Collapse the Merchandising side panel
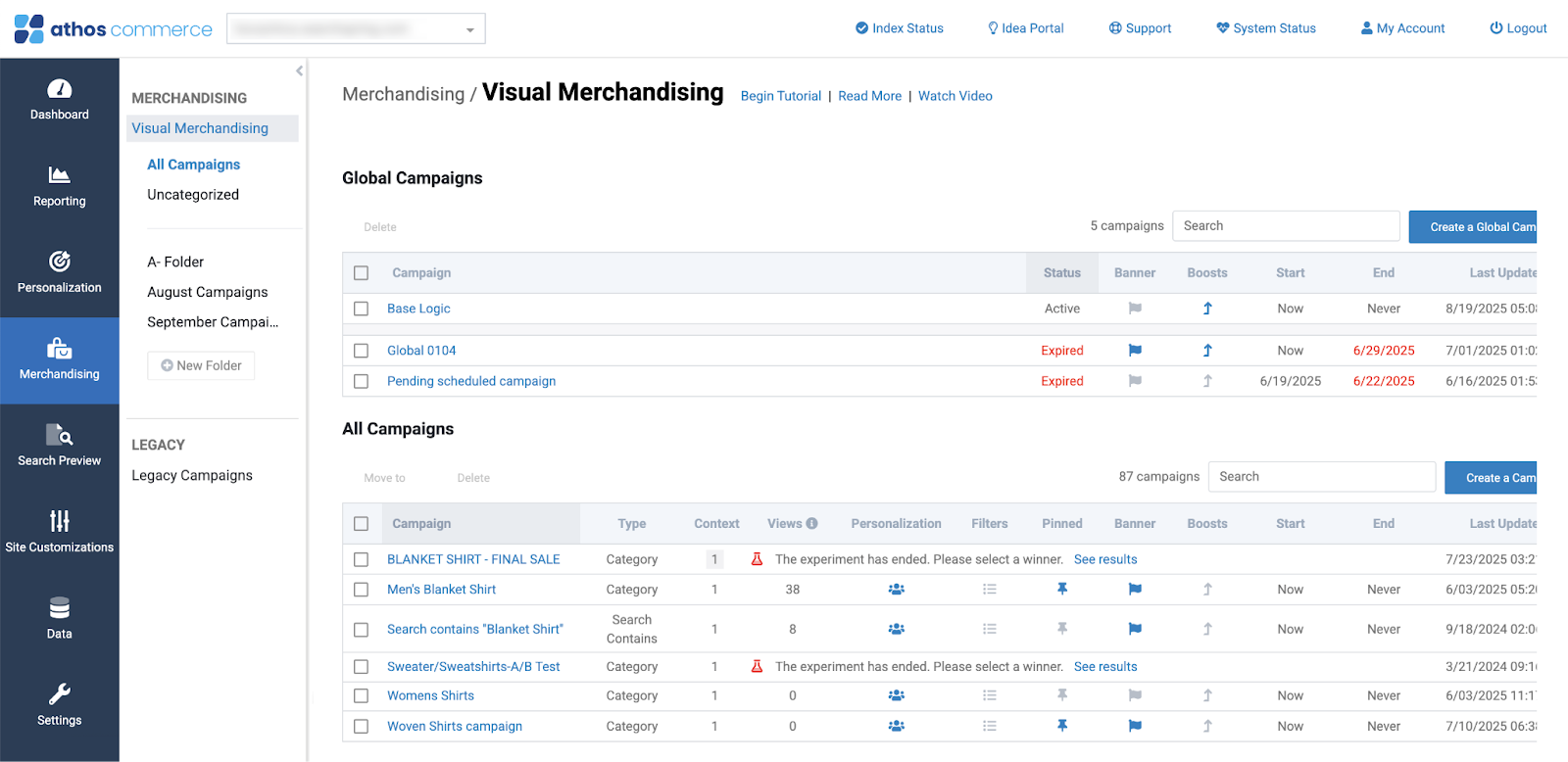Image resolution: width=1568 pixels, height=762 pixels. 299,71
